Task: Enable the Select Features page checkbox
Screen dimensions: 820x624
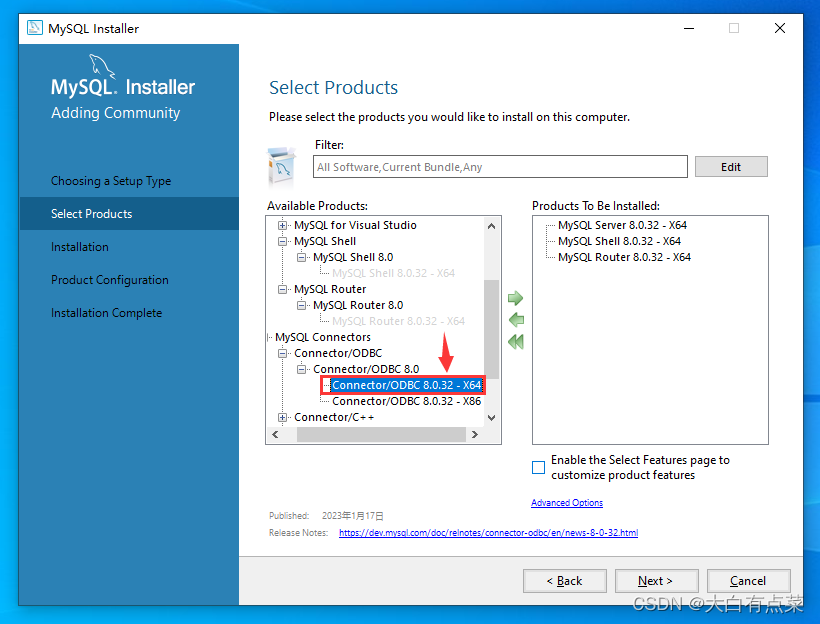Action: point(538,467)
